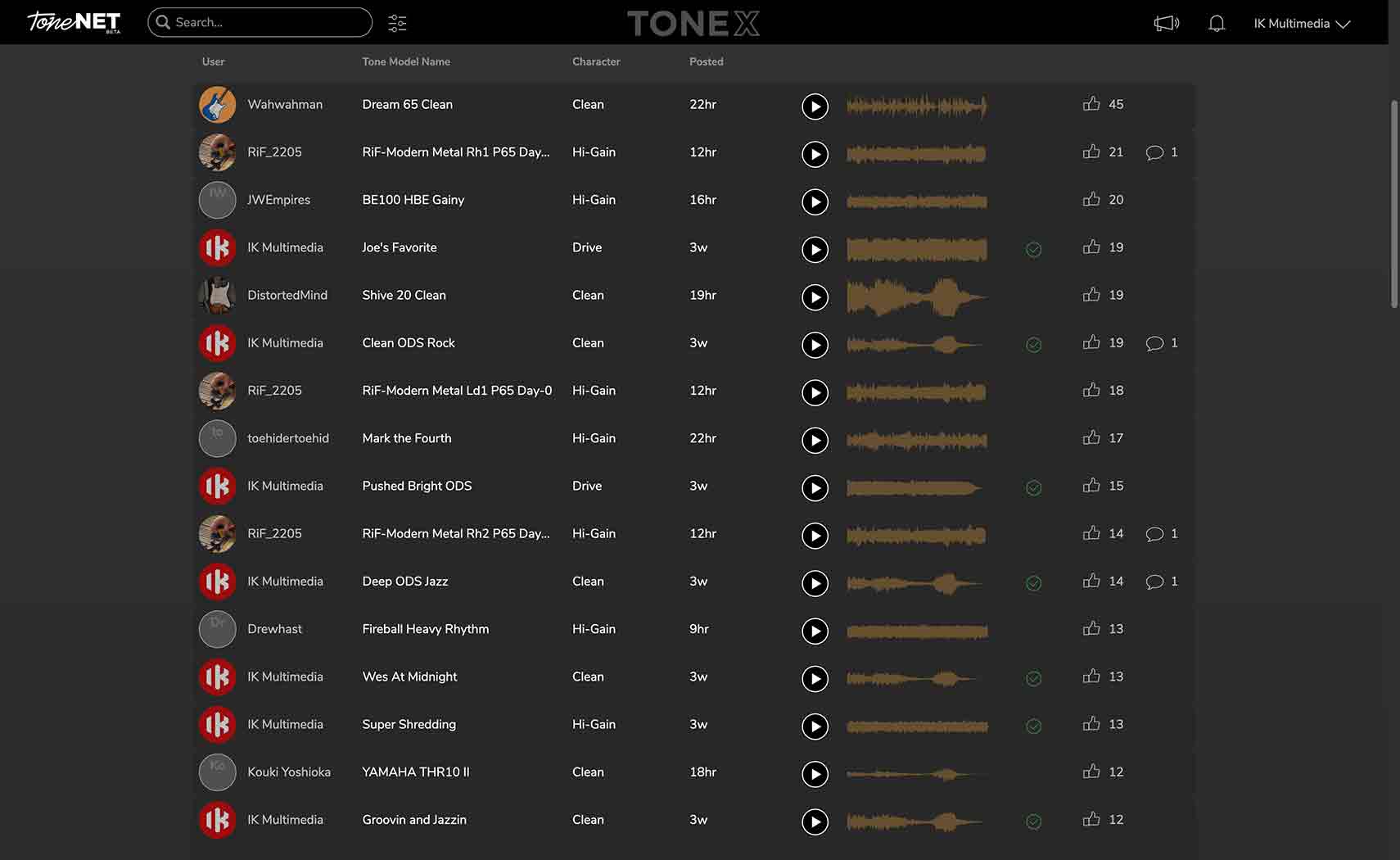The width and height of the screenshot is (1400, 860).
Task: Like the YAMAHA THR10 II tone
Action: click(1091, 771)
